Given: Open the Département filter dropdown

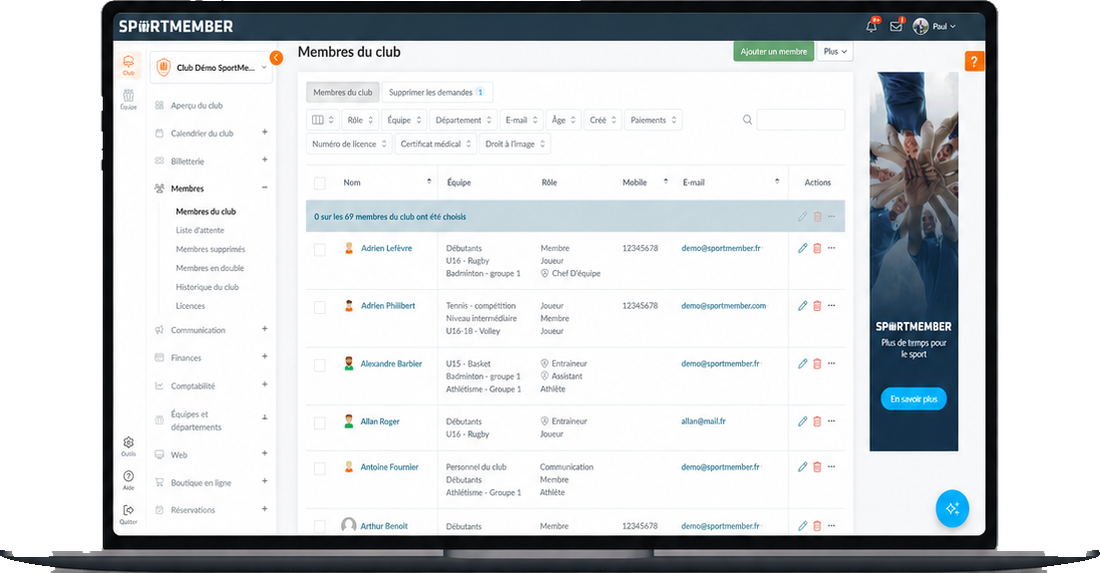Looking at the screenshot, I should click(463, 120).
